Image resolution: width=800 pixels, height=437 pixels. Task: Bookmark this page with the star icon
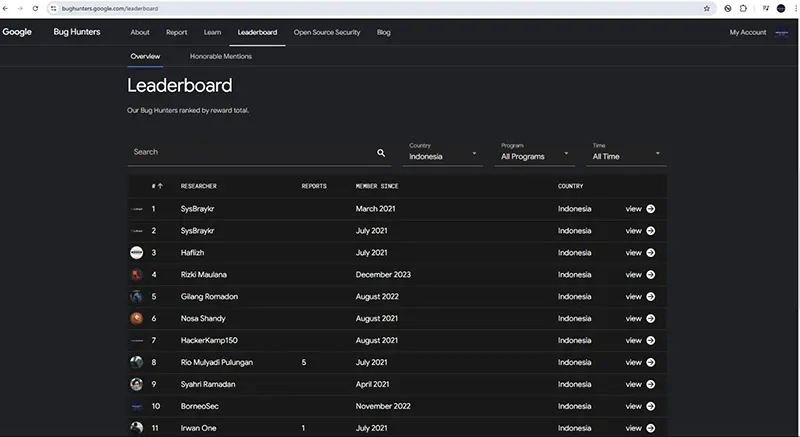click(x=707, y=8)
